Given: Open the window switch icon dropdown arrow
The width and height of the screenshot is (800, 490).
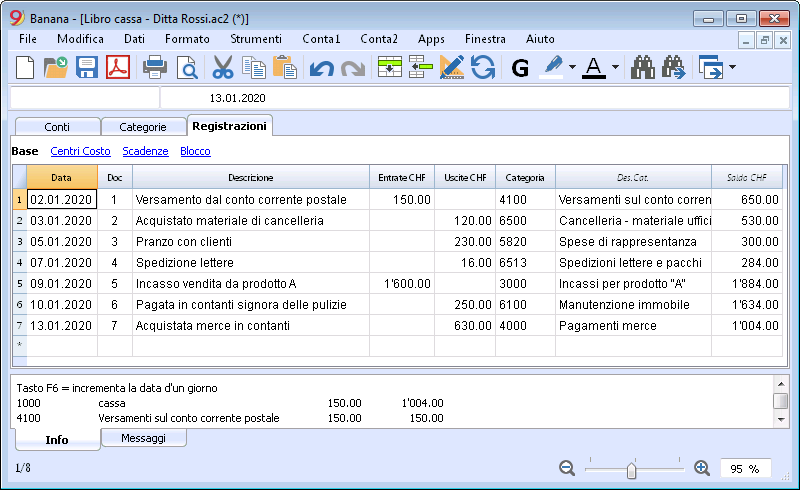Looking at the screenshot, I should 733,67.
